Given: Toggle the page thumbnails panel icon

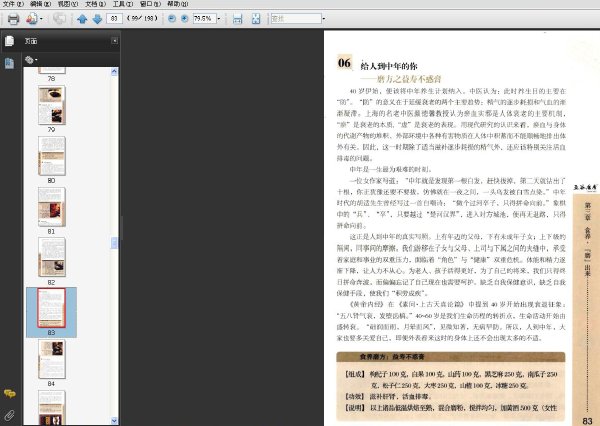Looking at the screenshot, I should (x=10, y=63).
